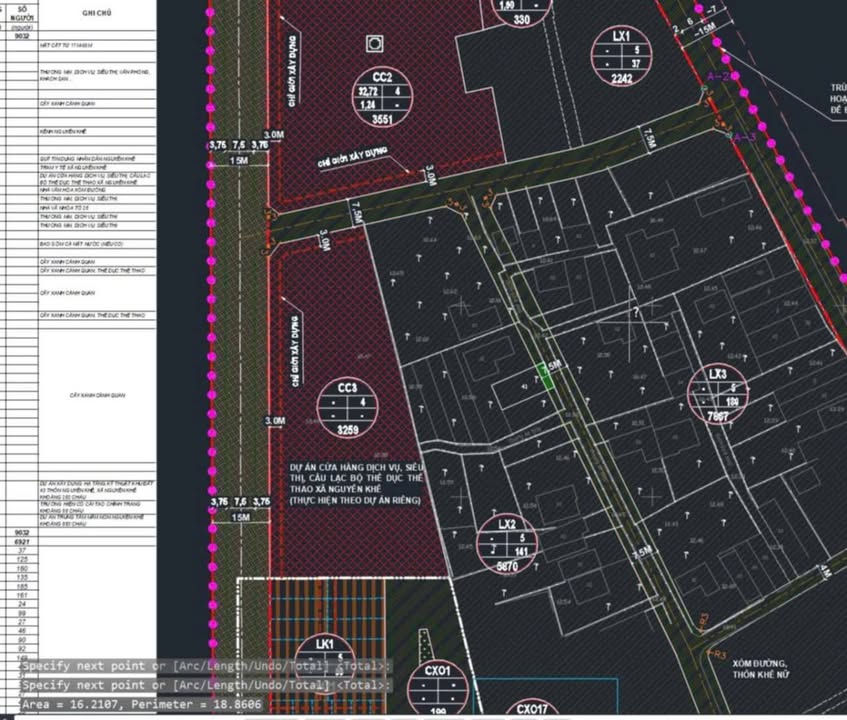Select the A-3 boundary node label

pos(745,137)
